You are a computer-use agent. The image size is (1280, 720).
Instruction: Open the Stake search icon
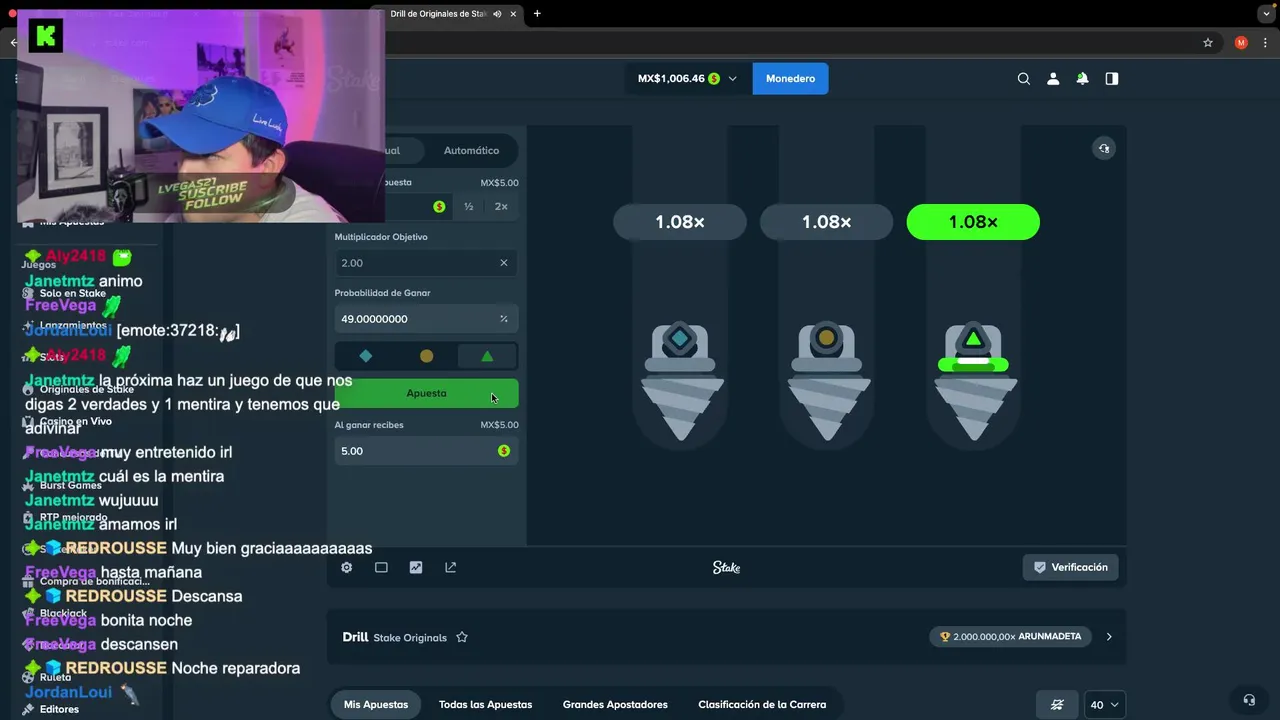(x=1023, y=79)
